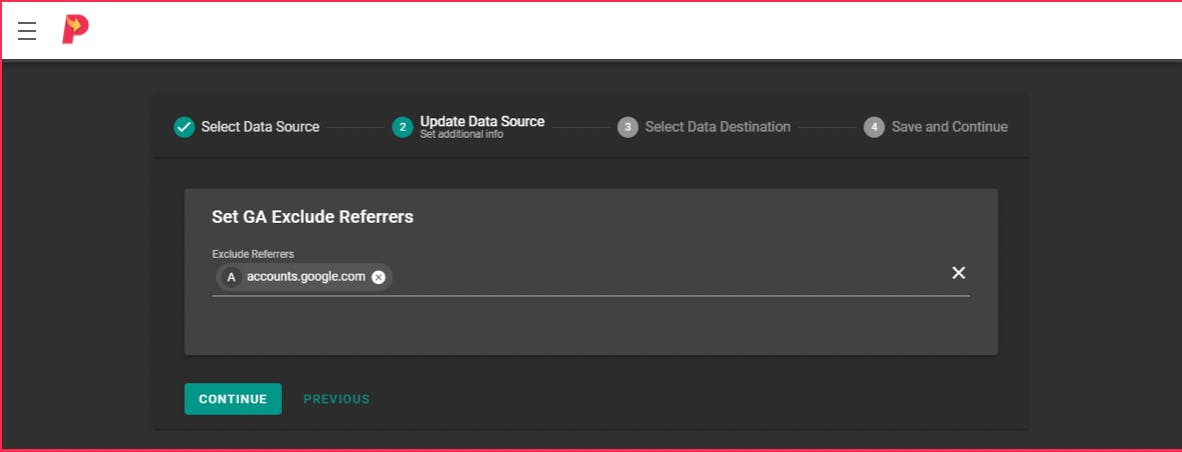Screen dimensions: 1182x452
Task: Click the A avatar in the referrer chip
Action: tap(231, 277)
